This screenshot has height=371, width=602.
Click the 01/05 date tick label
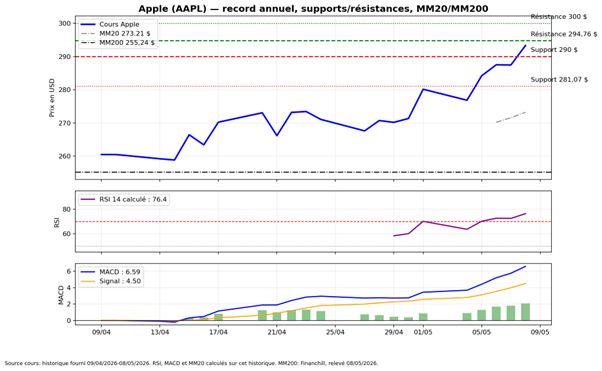pos(423,332)
